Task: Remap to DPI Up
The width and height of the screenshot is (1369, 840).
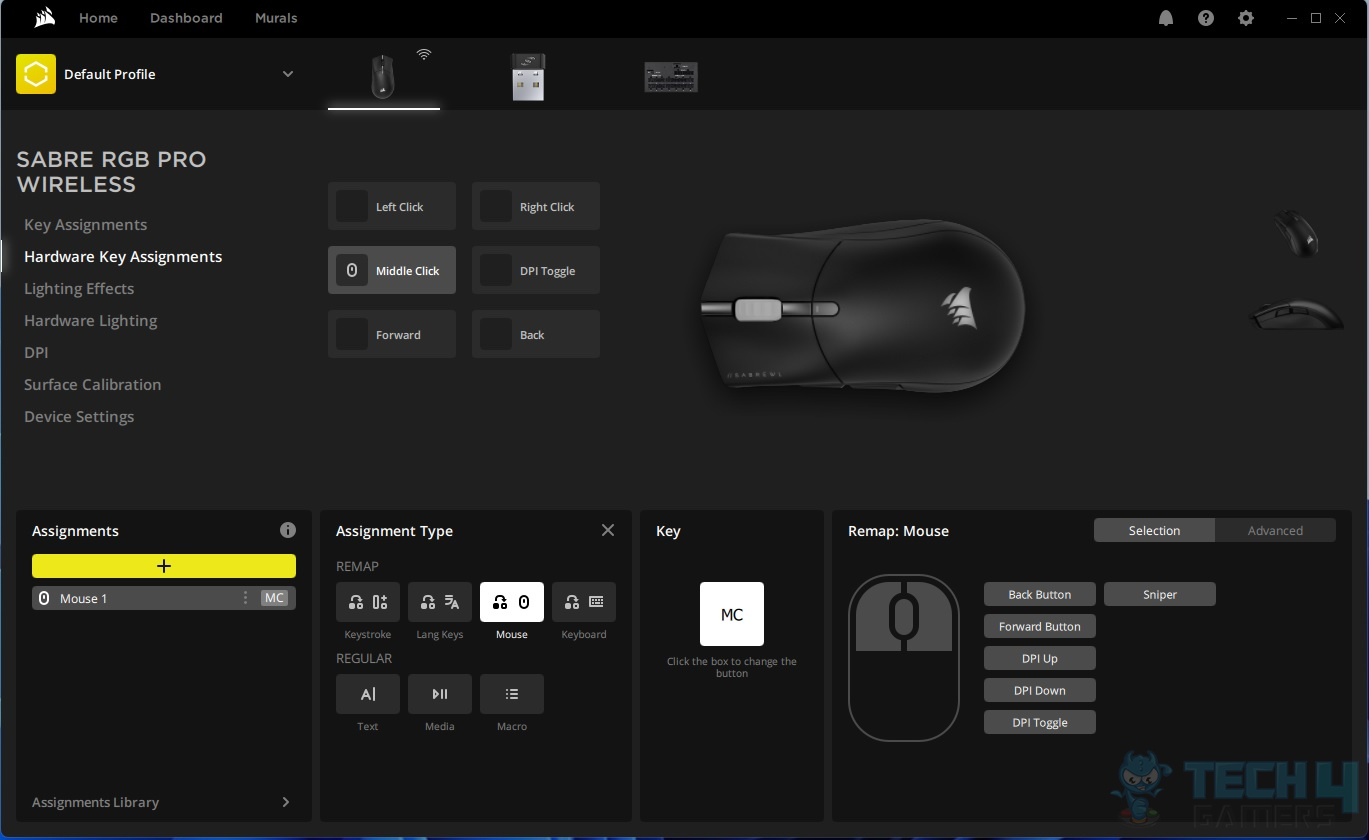Action: pyautogui.click(x=1040, y=658)
